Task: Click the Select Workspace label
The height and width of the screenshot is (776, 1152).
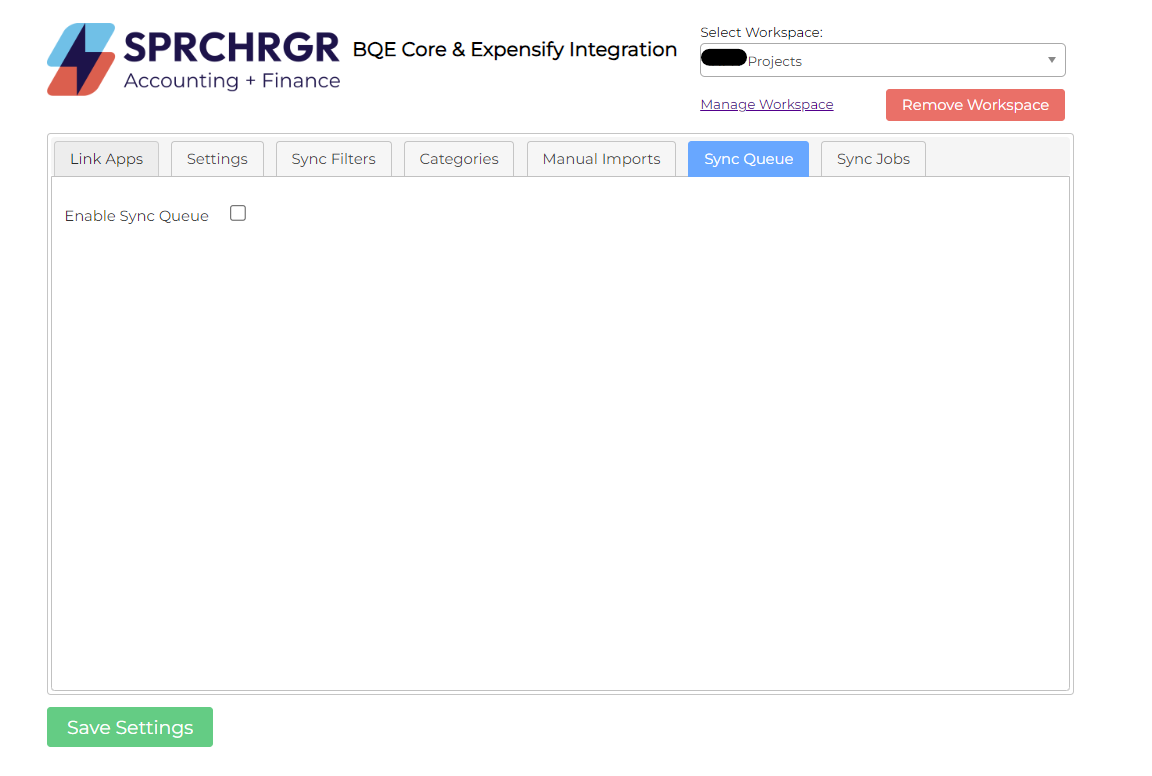Action: (x=761, y=32)
